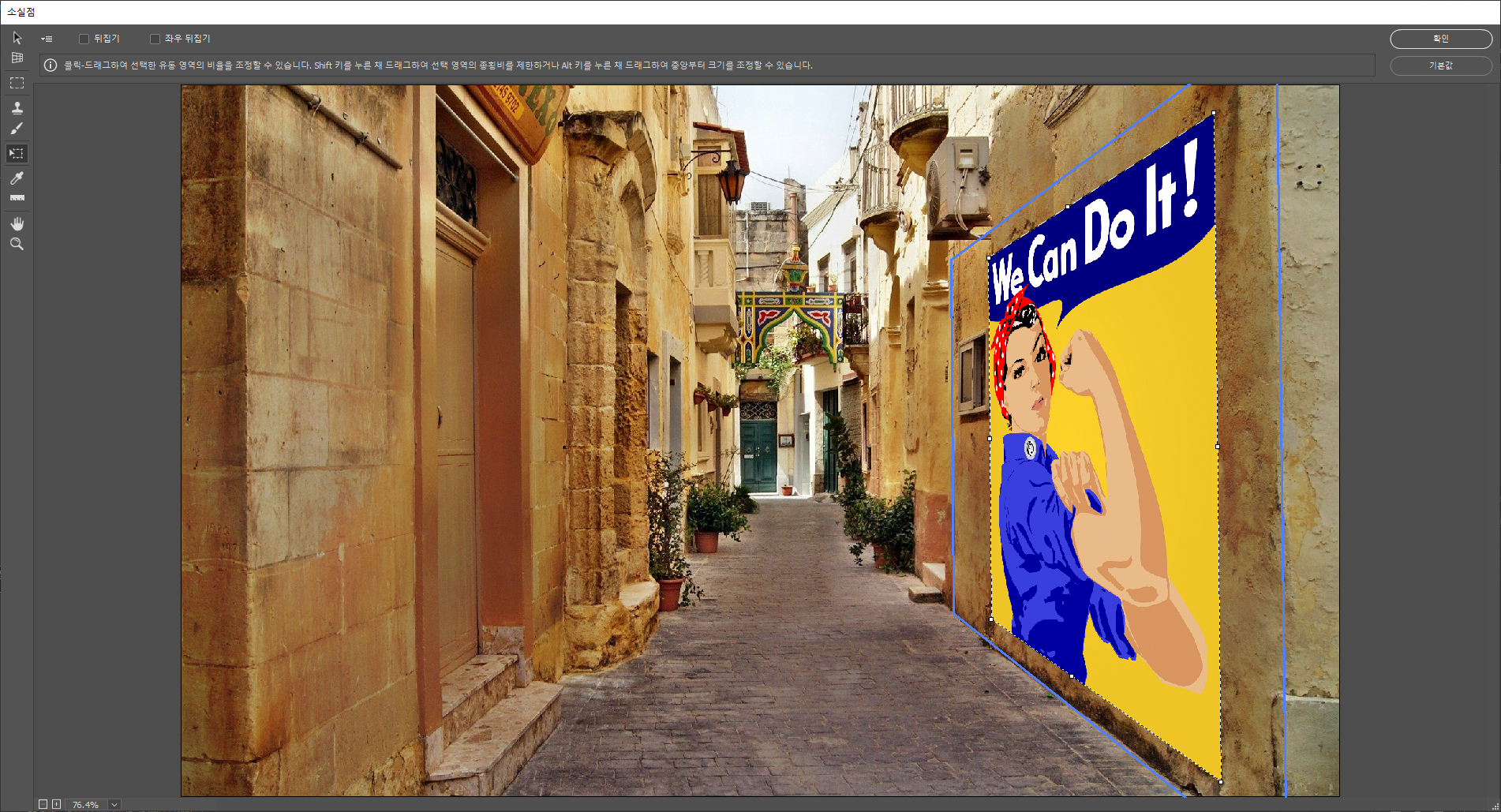Select the Stamp tool
The image size is (1501, 812).
click(x=17, y=107)
